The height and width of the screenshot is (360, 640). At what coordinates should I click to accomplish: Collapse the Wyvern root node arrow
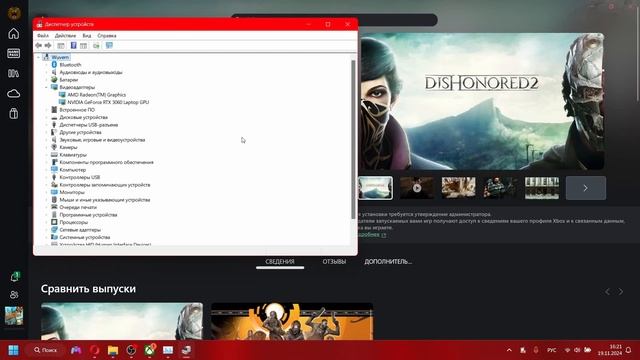coord(39,58)
